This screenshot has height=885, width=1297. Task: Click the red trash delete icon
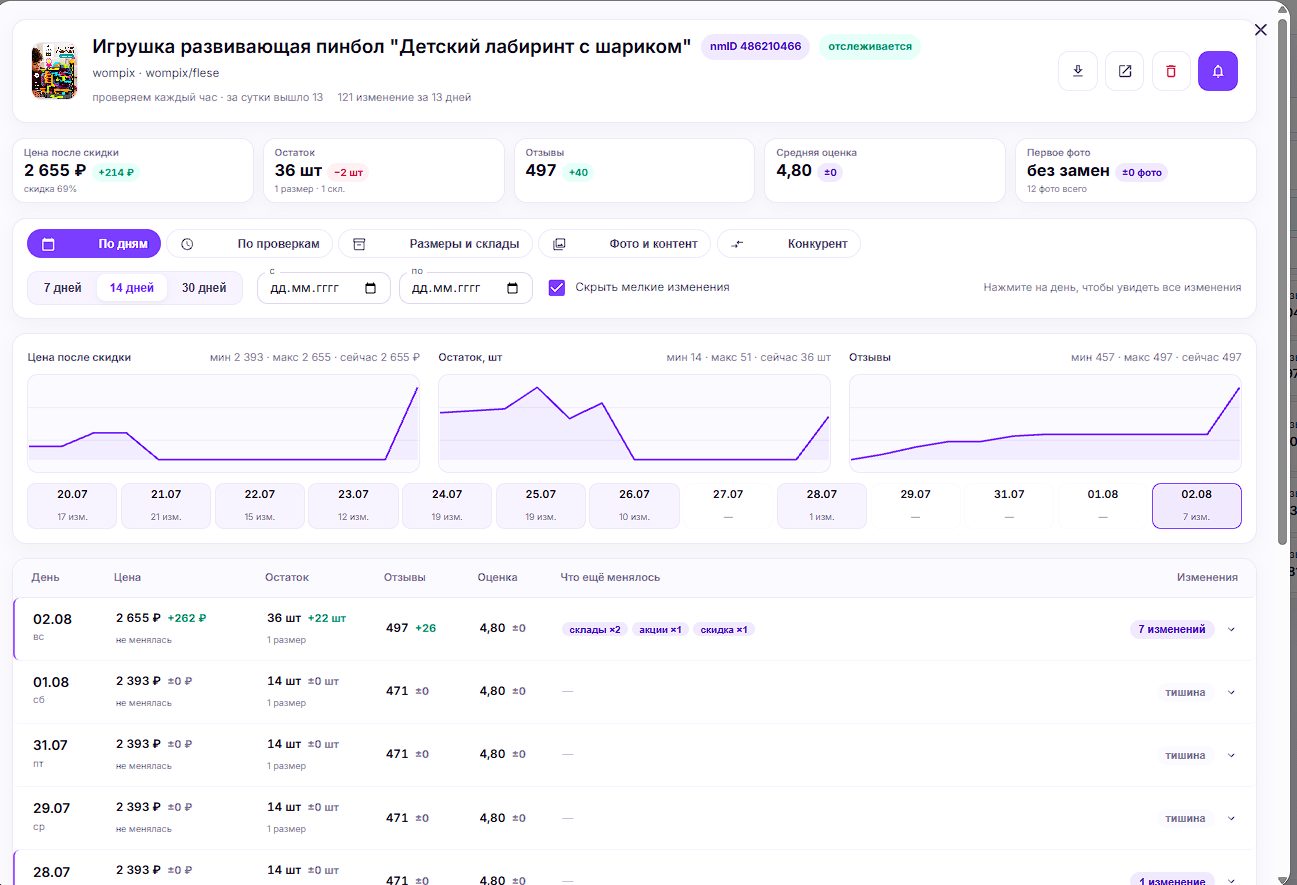click(1171, 71)
